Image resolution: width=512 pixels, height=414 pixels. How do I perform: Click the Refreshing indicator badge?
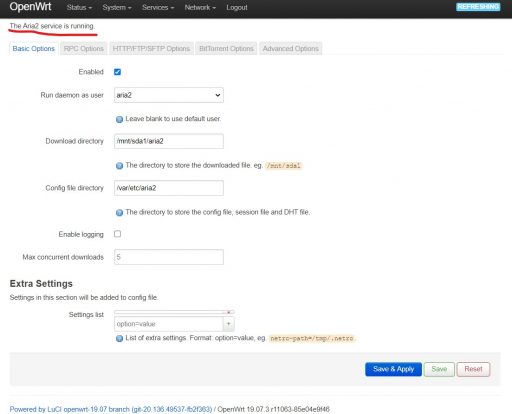478,7
